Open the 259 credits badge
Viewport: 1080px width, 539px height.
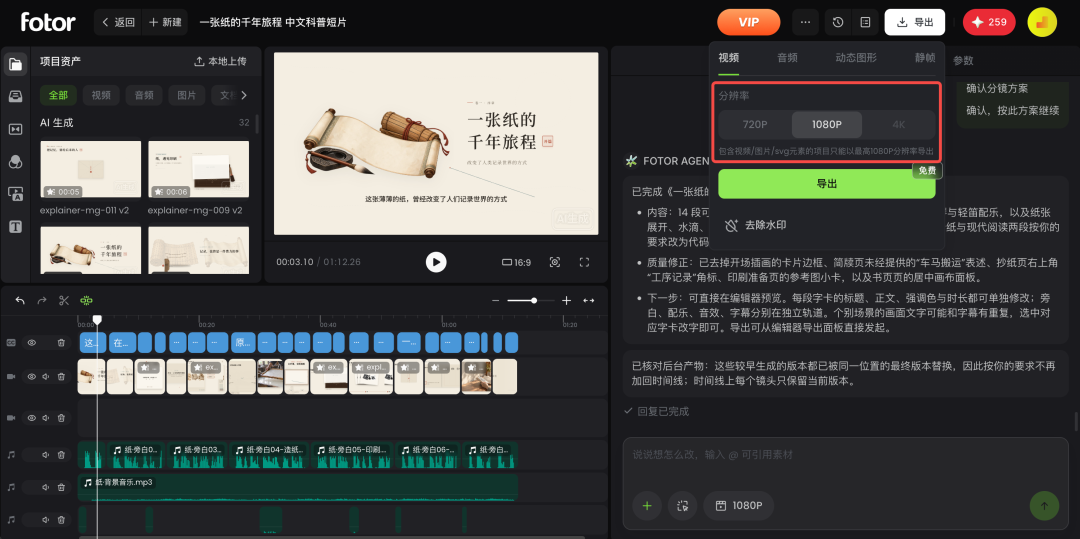click(x=989, y=22)
